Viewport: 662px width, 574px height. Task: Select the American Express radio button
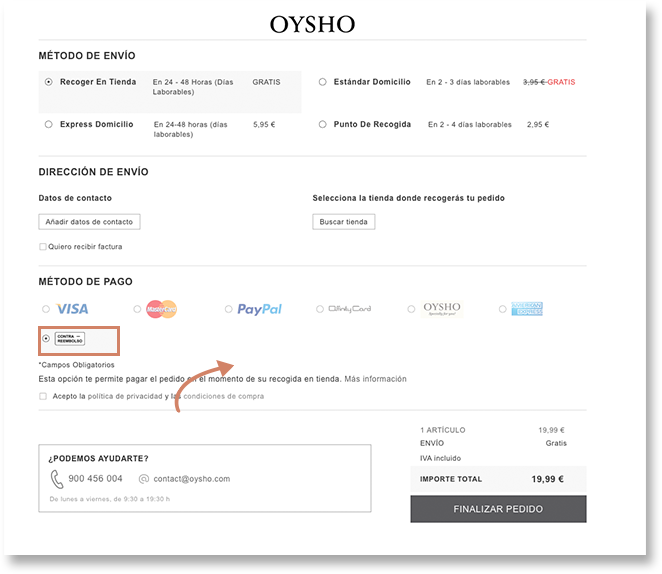pyautogui.click(x=502, y=309)
